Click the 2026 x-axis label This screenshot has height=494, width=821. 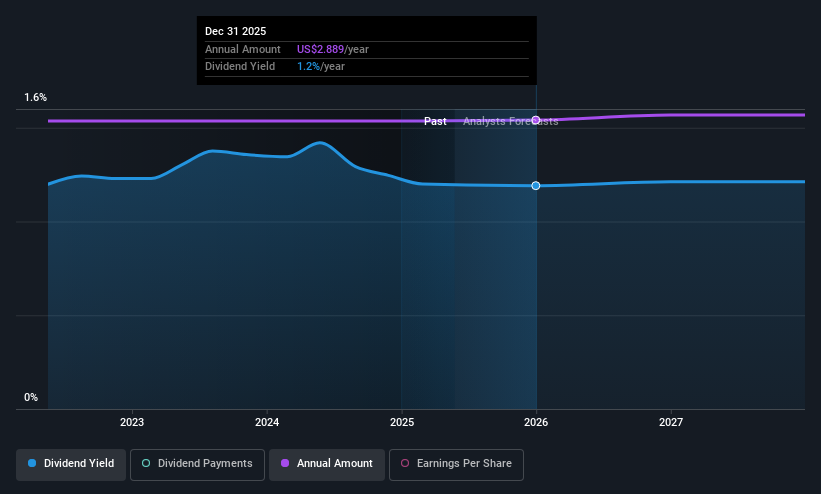536,422
